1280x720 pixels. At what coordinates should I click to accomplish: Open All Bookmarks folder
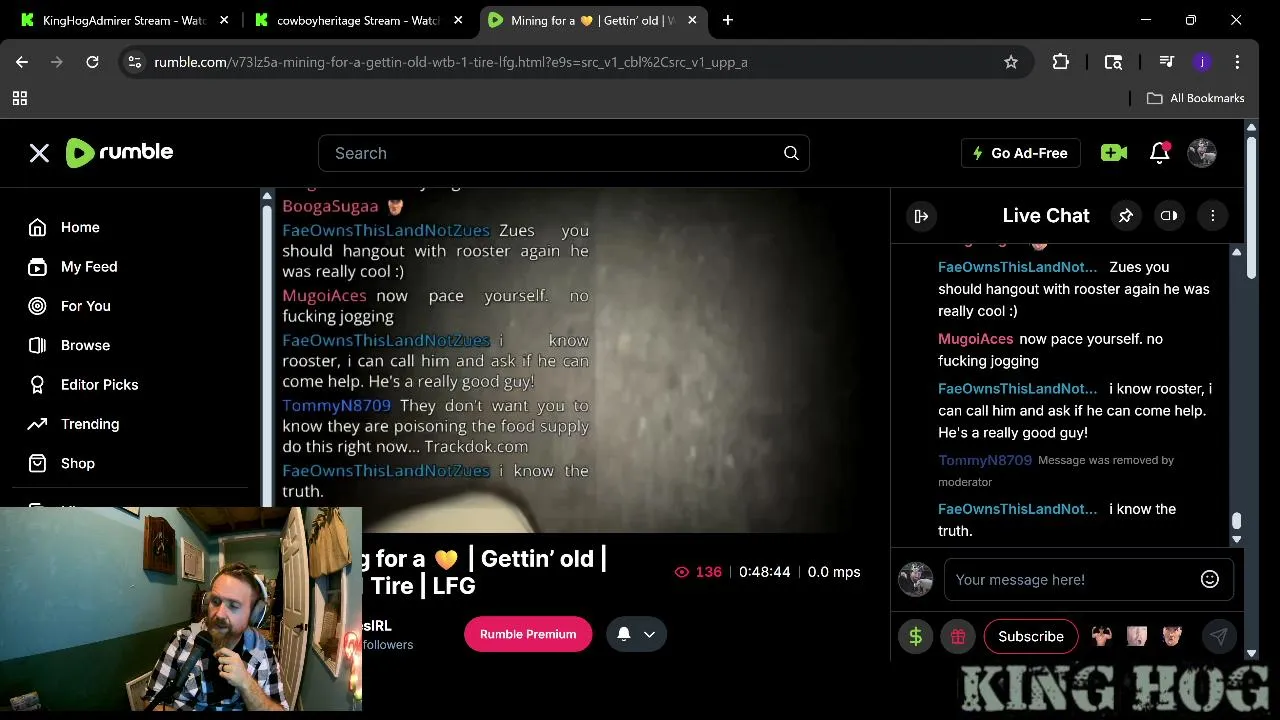point(1196,98)
